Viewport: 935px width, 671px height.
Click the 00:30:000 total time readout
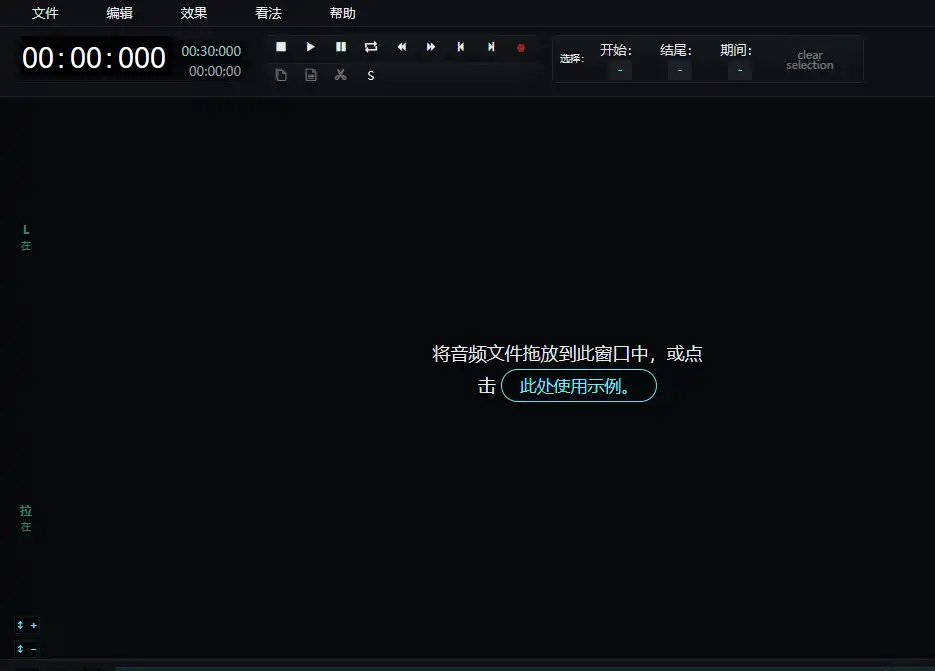pos(211,51)
